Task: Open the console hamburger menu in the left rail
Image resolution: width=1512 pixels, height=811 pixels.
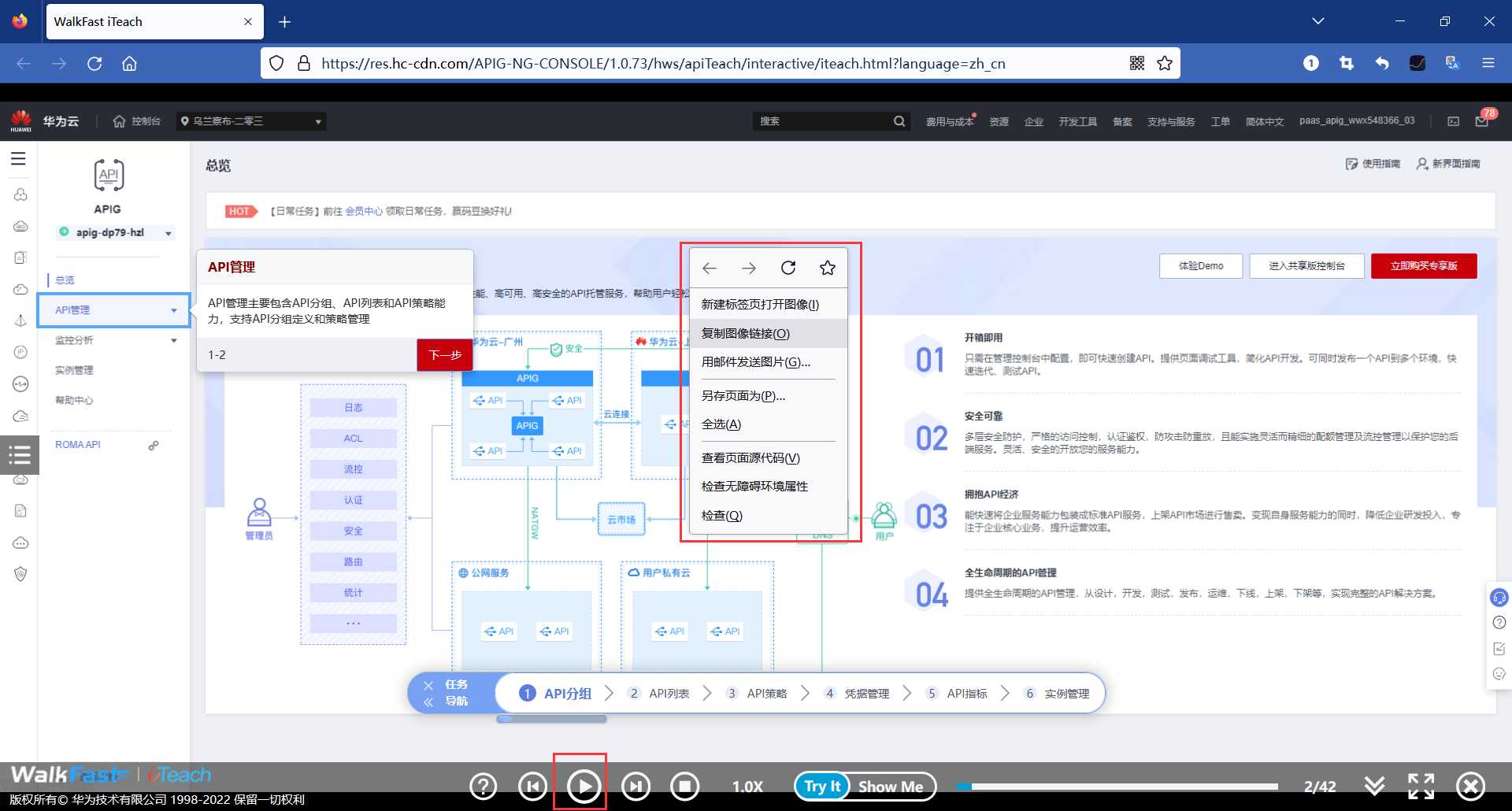Action: 18,159
